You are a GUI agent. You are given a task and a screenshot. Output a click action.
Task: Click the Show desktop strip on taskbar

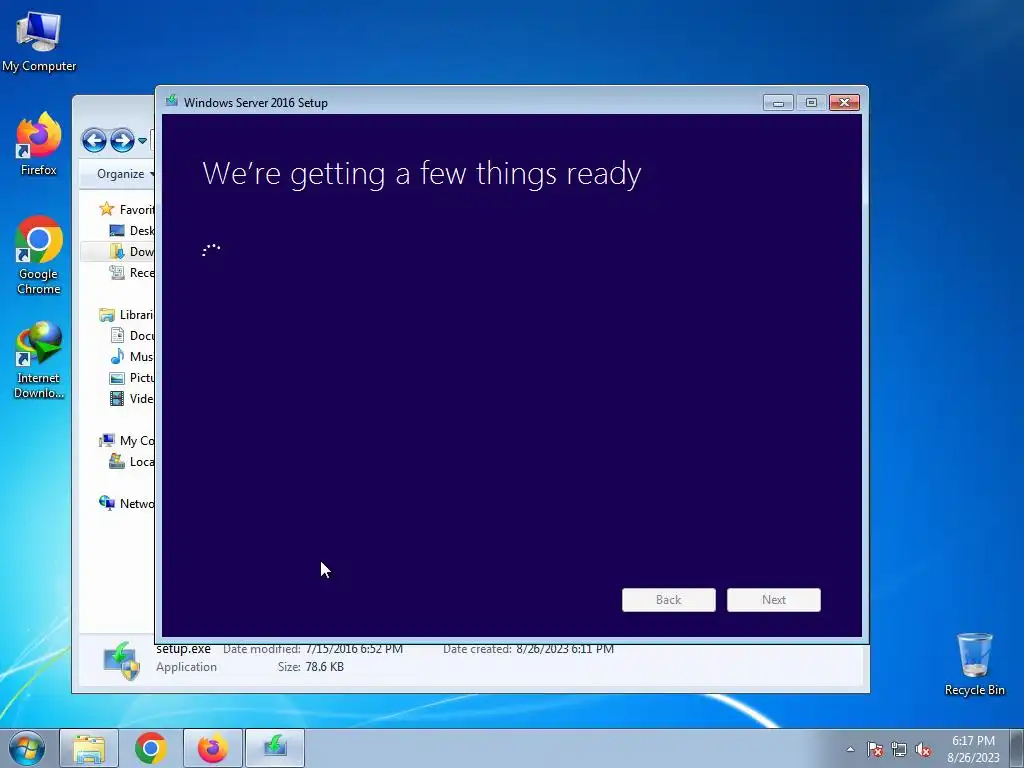coord(1017,748)
